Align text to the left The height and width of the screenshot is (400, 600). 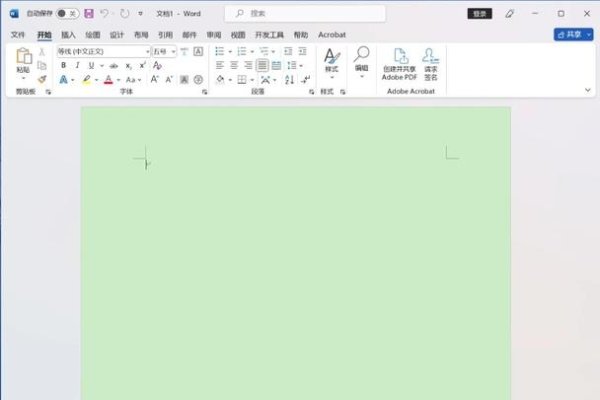(x=220, y=65)
